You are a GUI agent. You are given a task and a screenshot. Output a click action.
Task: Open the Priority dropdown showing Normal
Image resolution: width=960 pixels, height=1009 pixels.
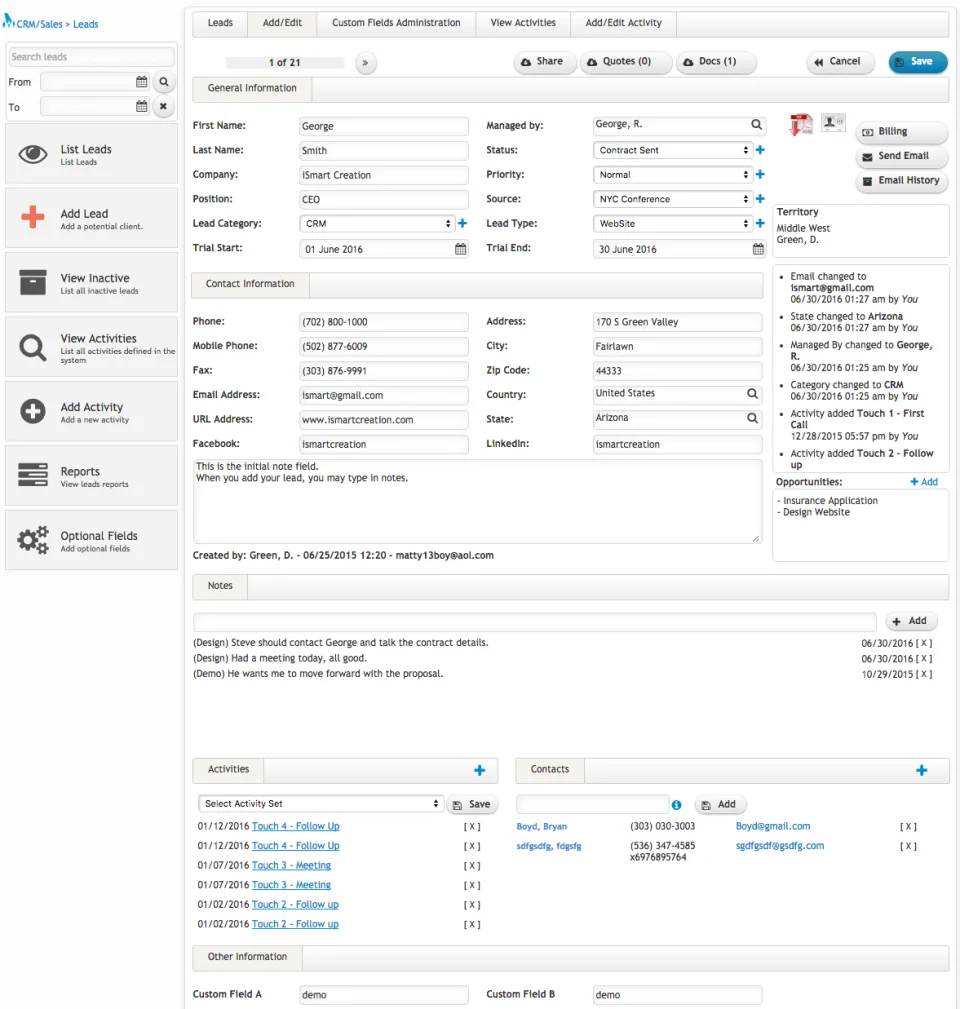click(673, 174)
